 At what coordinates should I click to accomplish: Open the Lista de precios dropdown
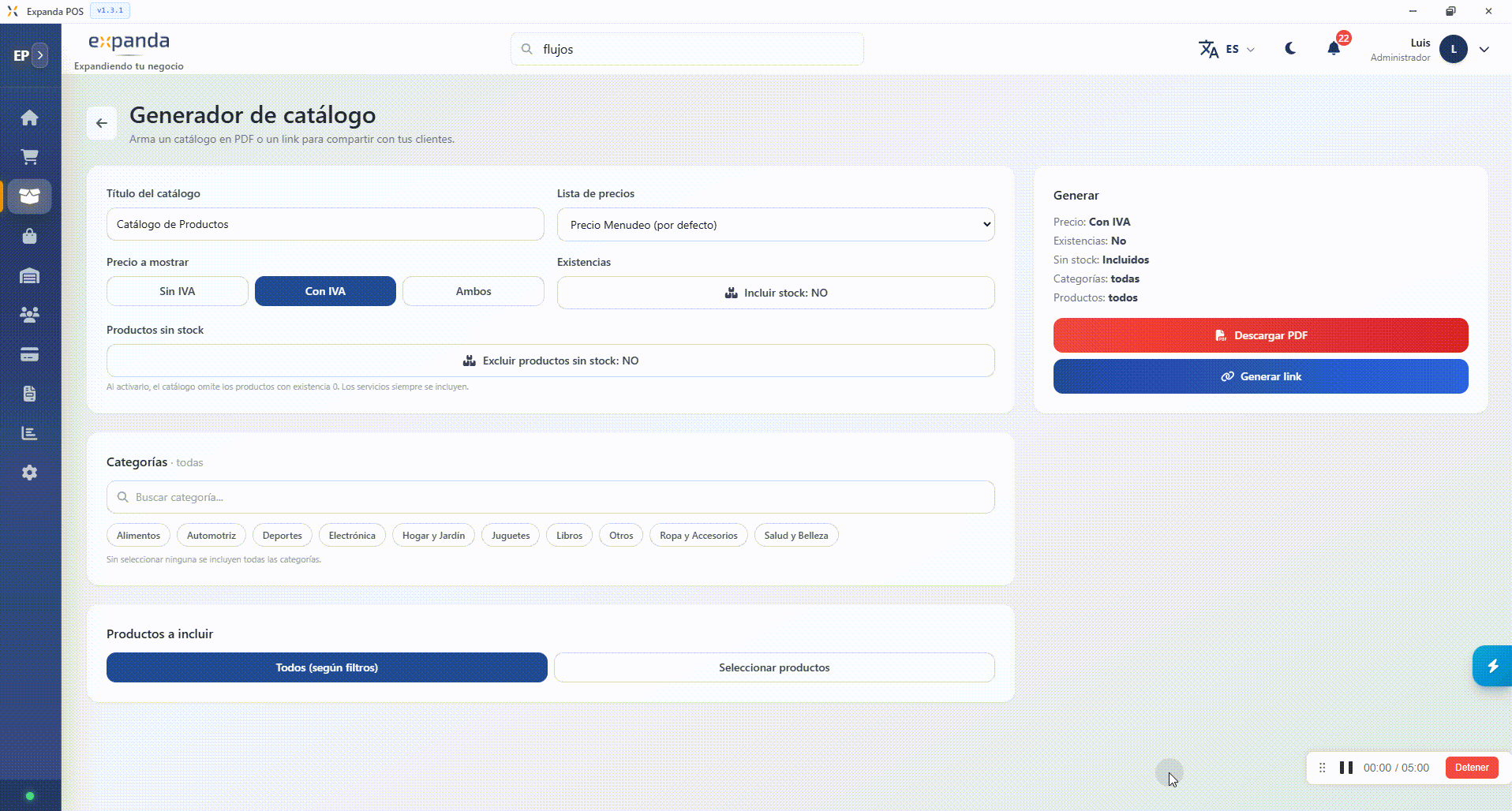[x=776, y=225]
